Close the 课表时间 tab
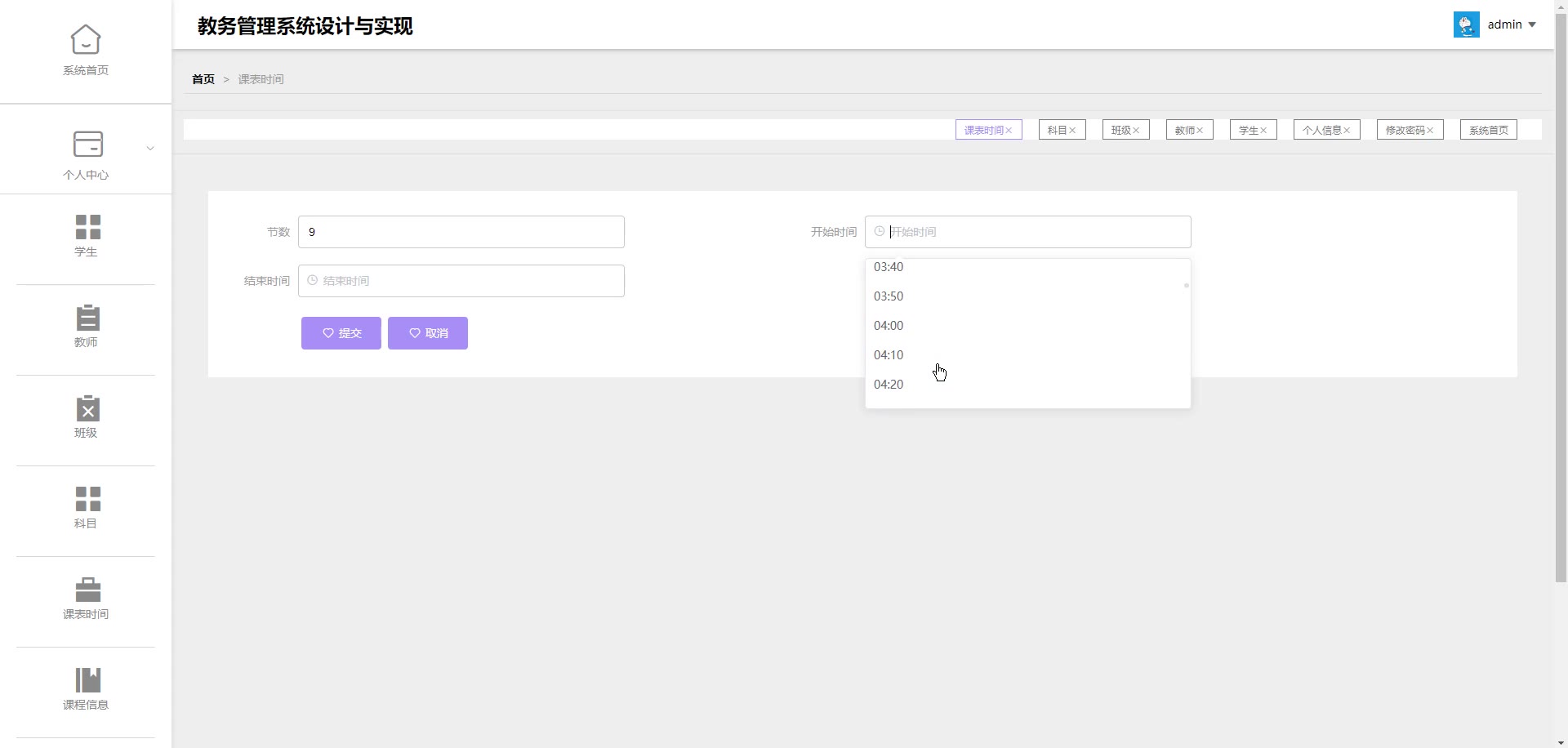 coord(1009,130)
